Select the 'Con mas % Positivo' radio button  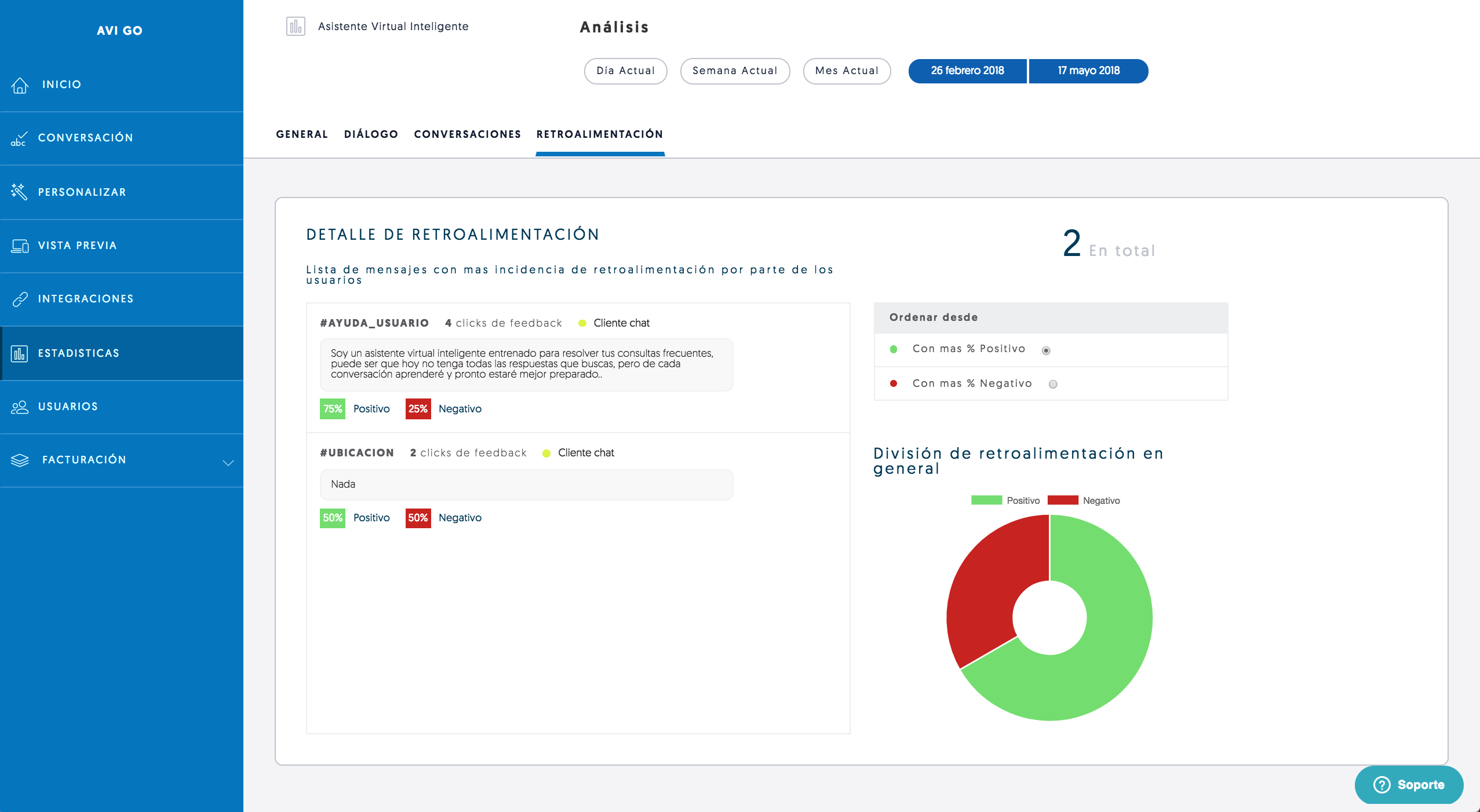1046,350
